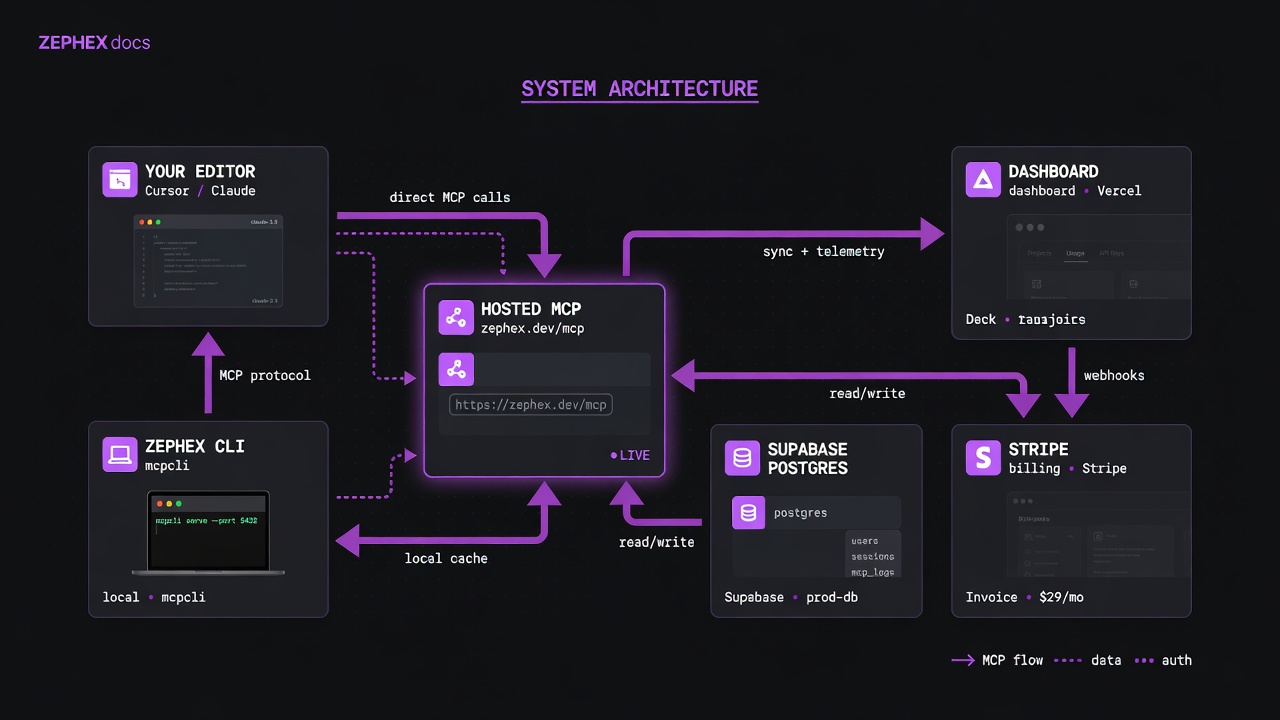The width and height of the screenshot is (1280, 720).
Task: Click the STRIPE card S icon
Action: (x=983, y=458)
